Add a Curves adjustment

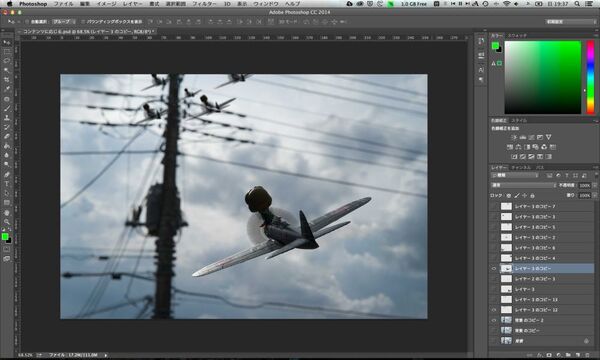coord(532,137)
